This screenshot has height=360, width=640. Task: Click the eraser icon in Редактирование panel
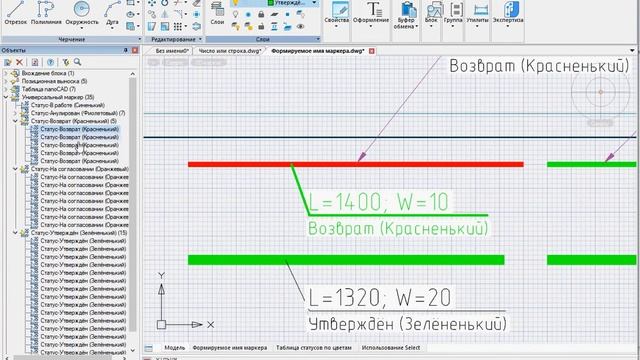[x=197, y=3]
